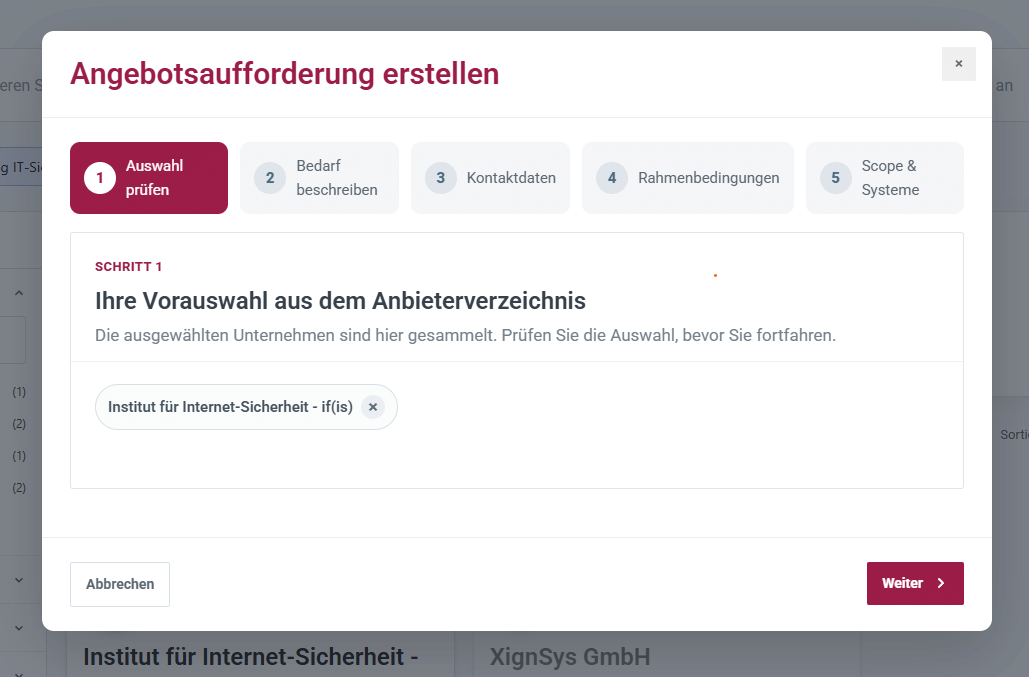Go to step 2 Bedarf beschreiben
This screenshot has width=1029, height=677.
320,178
